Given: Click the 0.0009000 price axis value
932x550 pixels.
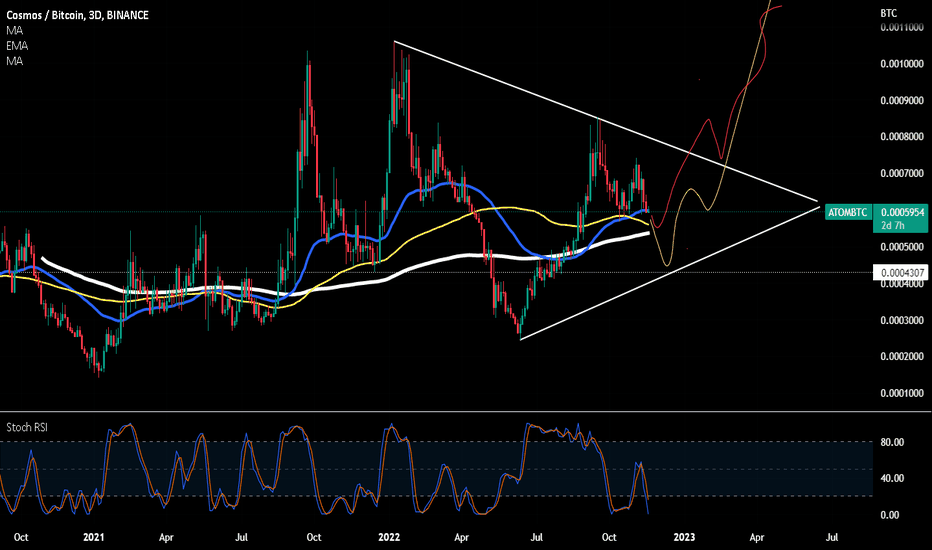Looking at the screenshot, I should point(902,100).
